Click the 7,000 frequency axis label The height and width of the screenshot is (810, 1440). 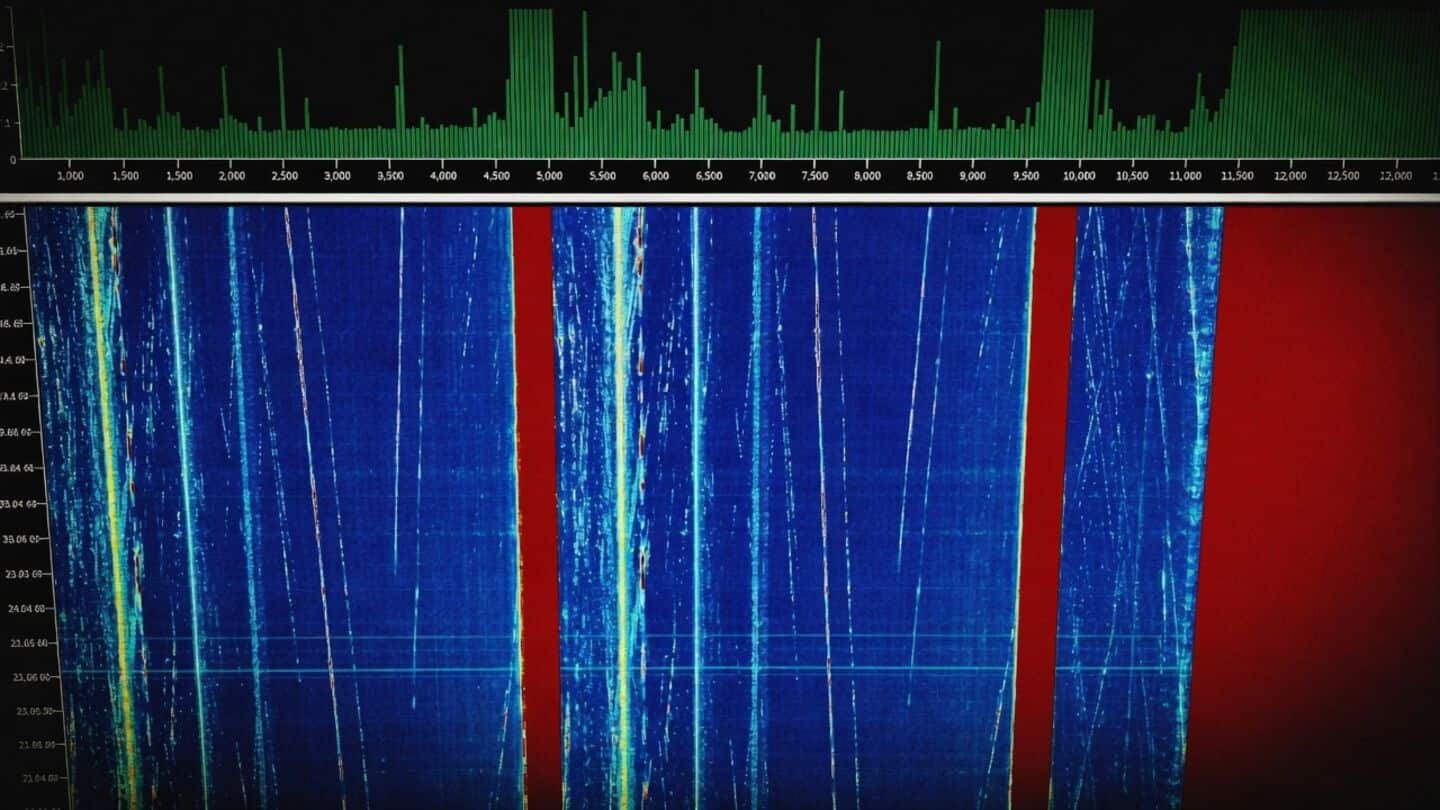click(761, 176)
